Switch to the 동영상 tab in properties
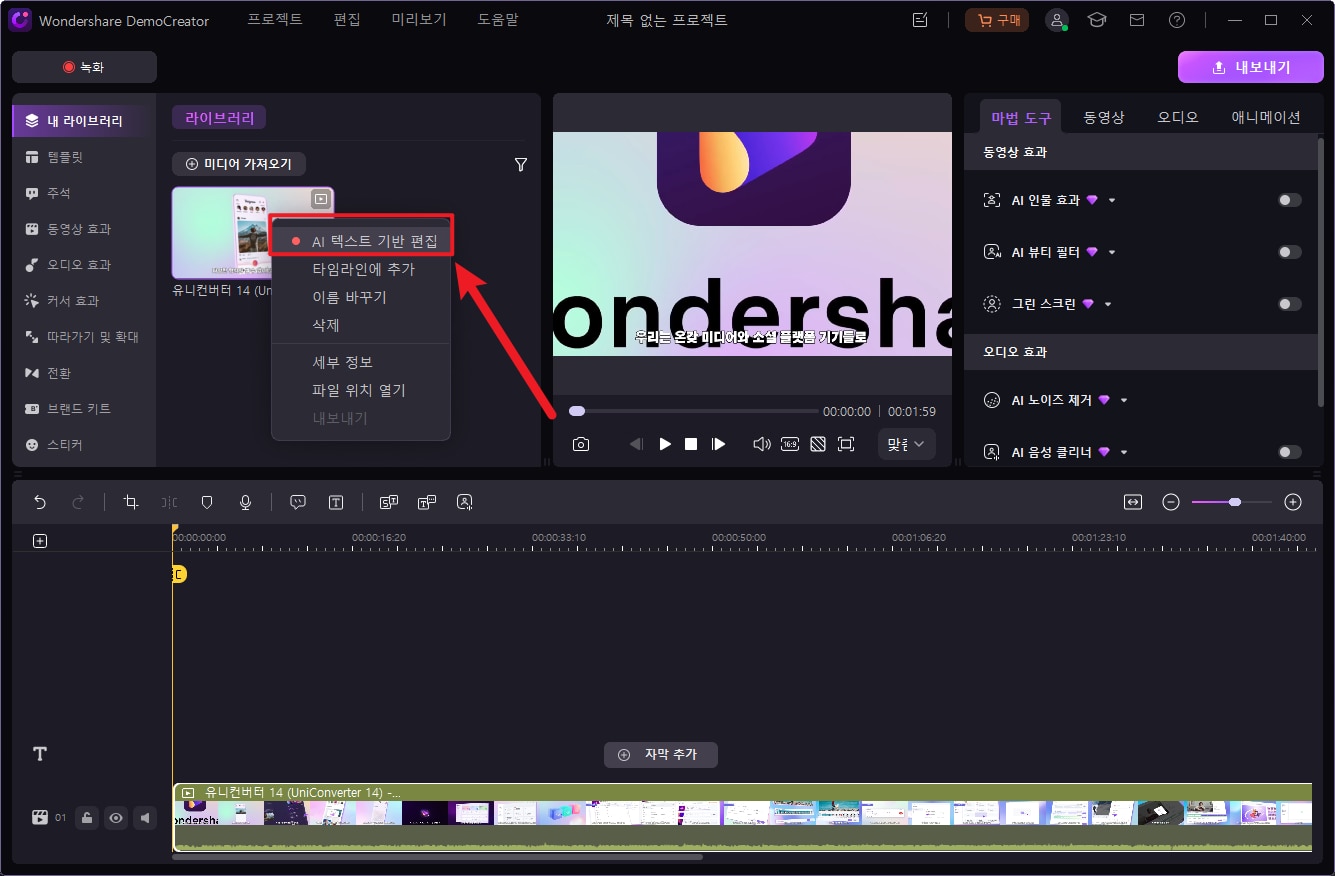 pyautogui.click(x=1104, y=117)
